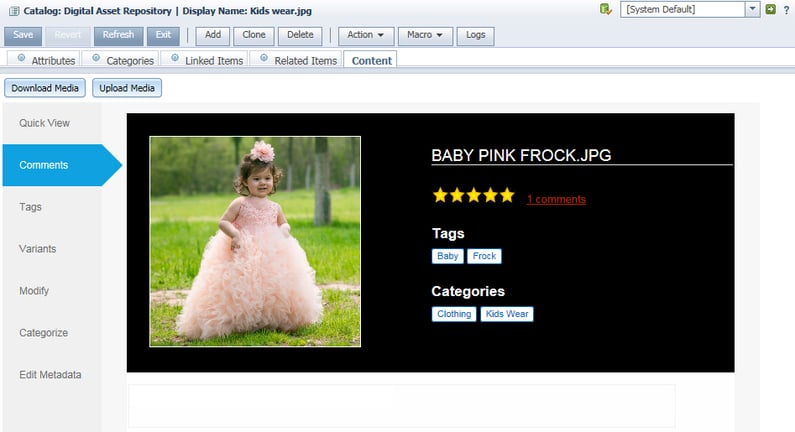The height and width of the screenshot is (432, 795).
Task: Click the baby pink frock thumbnail
Action: [x=255, y=241]
